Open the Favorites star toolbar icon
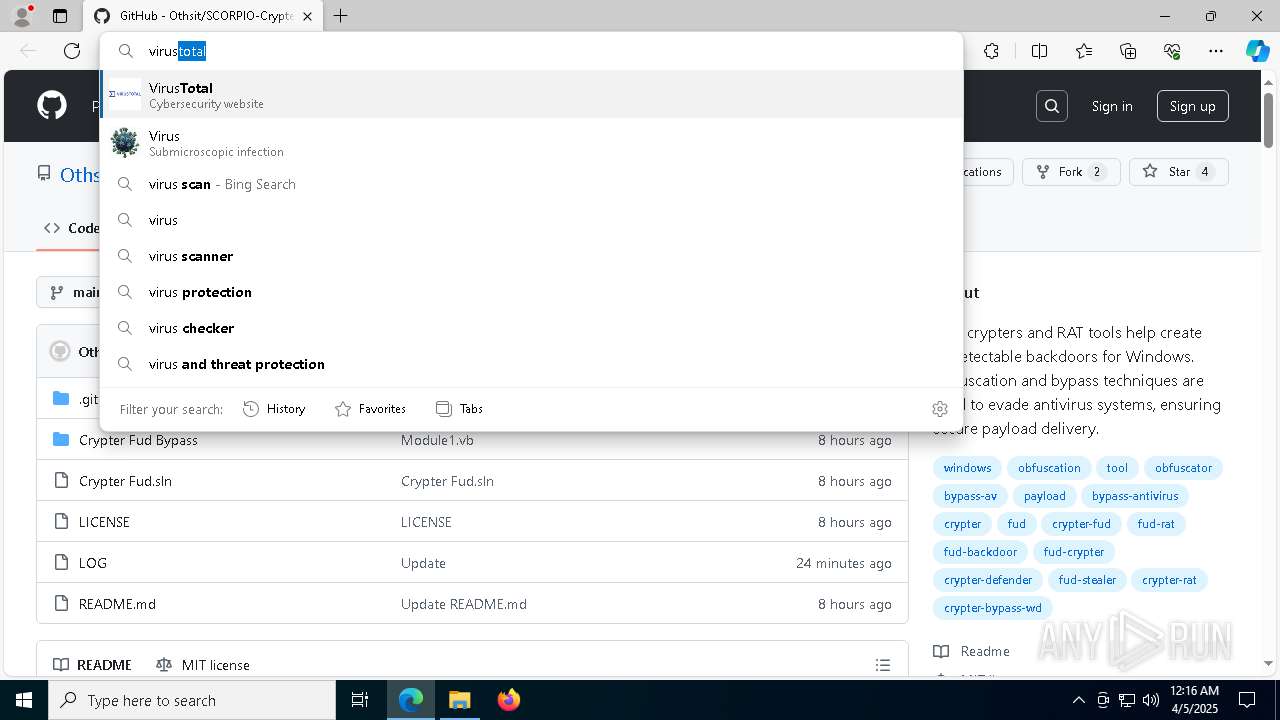 [1084, 51]
